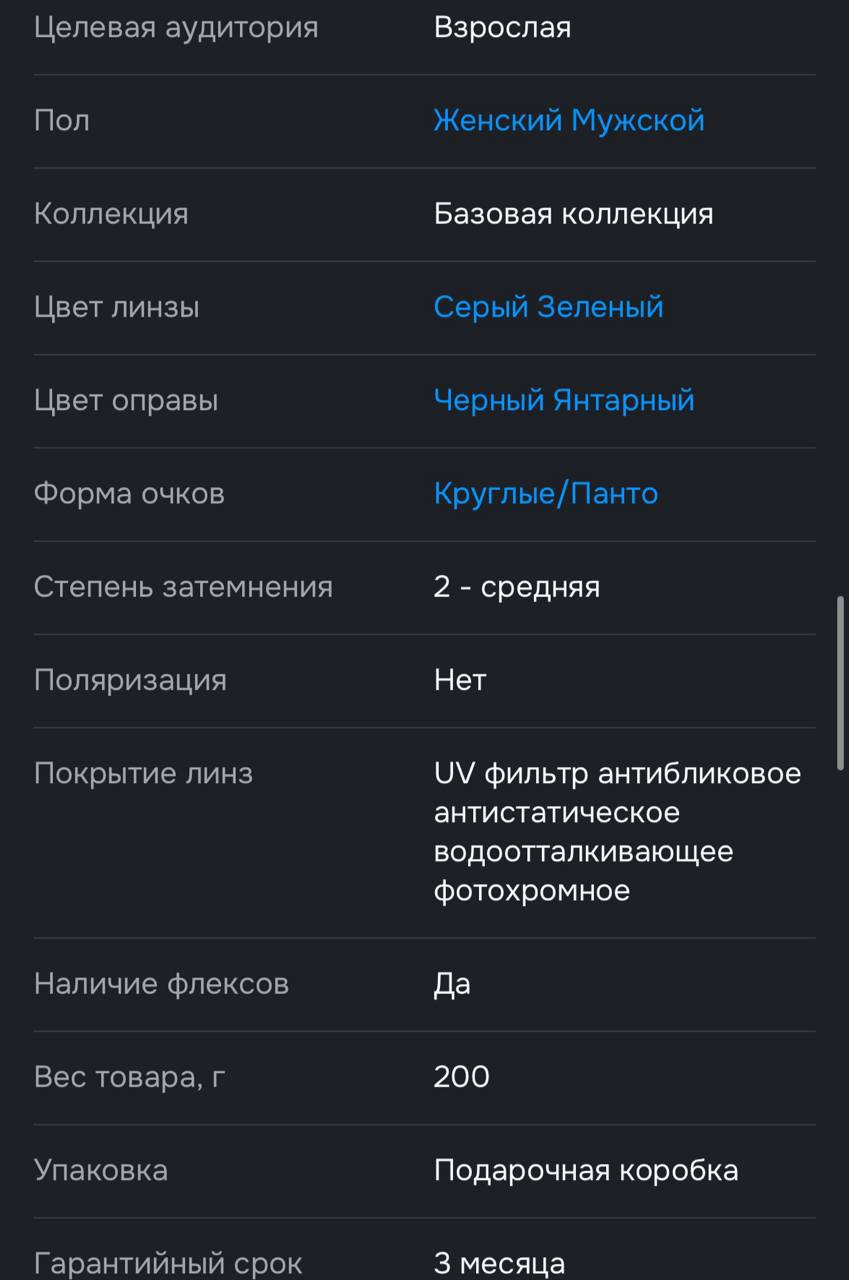The image size is (849, 1280).
Task: Tap the Наличие флексов label
Action: click(161, 984)
